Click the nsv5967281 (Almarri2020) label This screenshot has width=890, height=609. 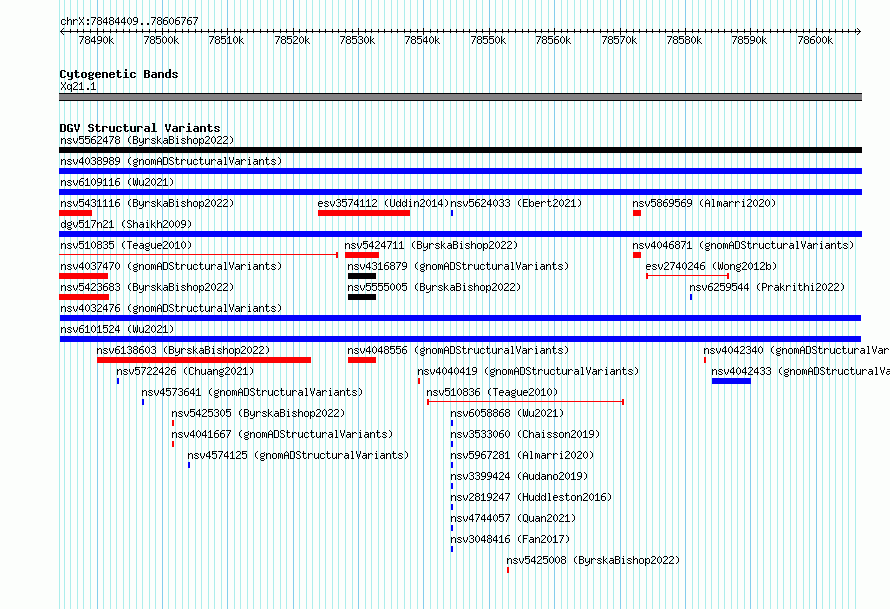click(x=522, y=455)
